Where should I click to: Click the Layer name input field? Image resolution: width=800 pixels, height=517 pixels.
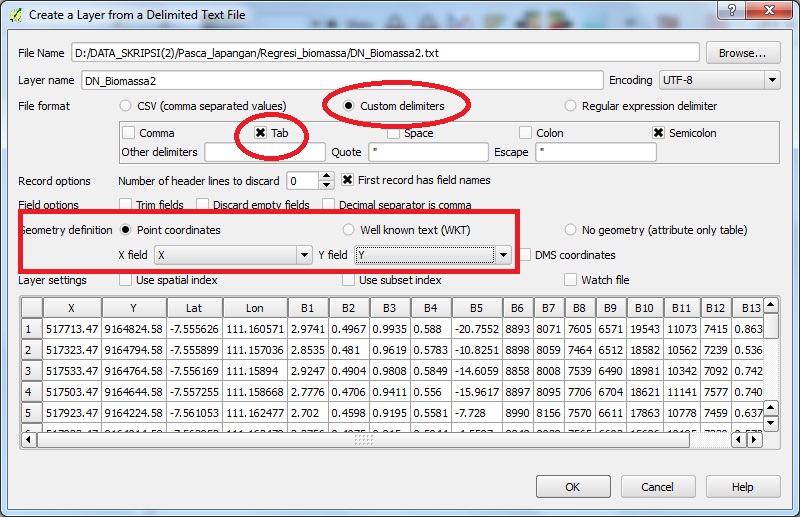(x=342, y=81)
